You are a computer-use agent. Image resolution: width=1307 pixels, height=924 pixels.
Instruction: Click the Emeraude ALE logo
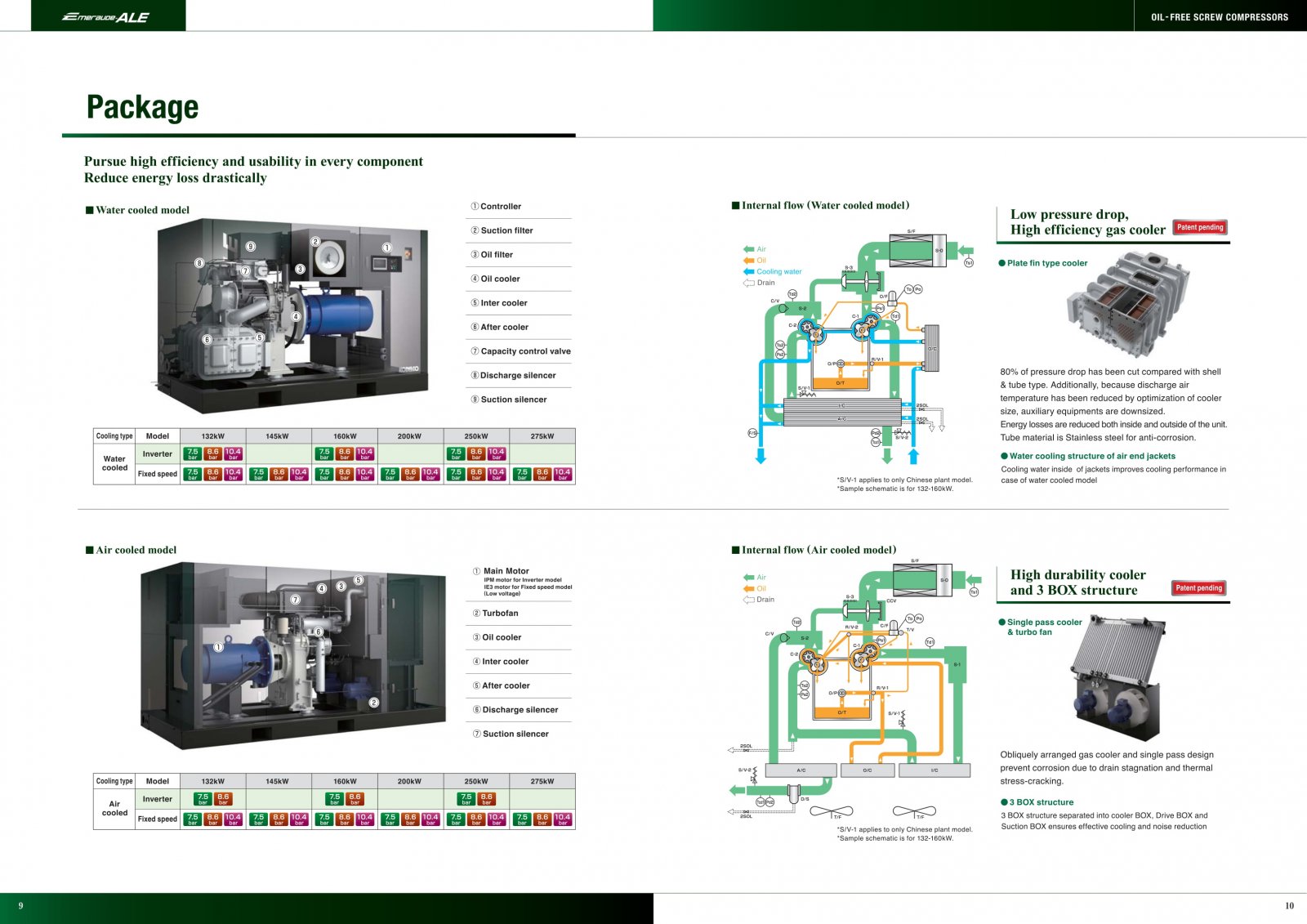pos(105,17)
